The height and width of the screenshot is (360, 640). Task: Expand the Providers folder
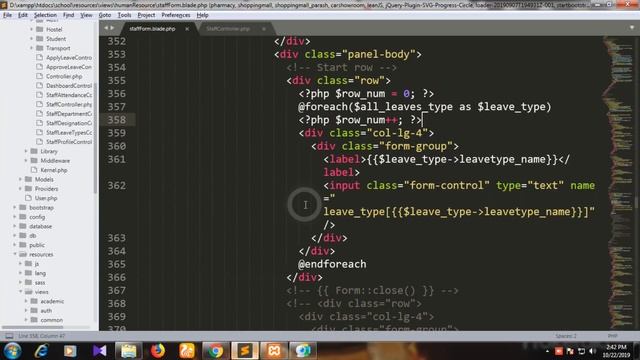tap(20, 189)
